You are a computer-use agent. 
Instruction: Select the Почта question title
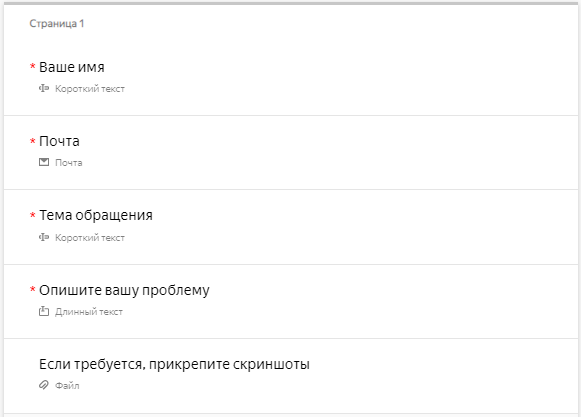click(x=59, y=141)
